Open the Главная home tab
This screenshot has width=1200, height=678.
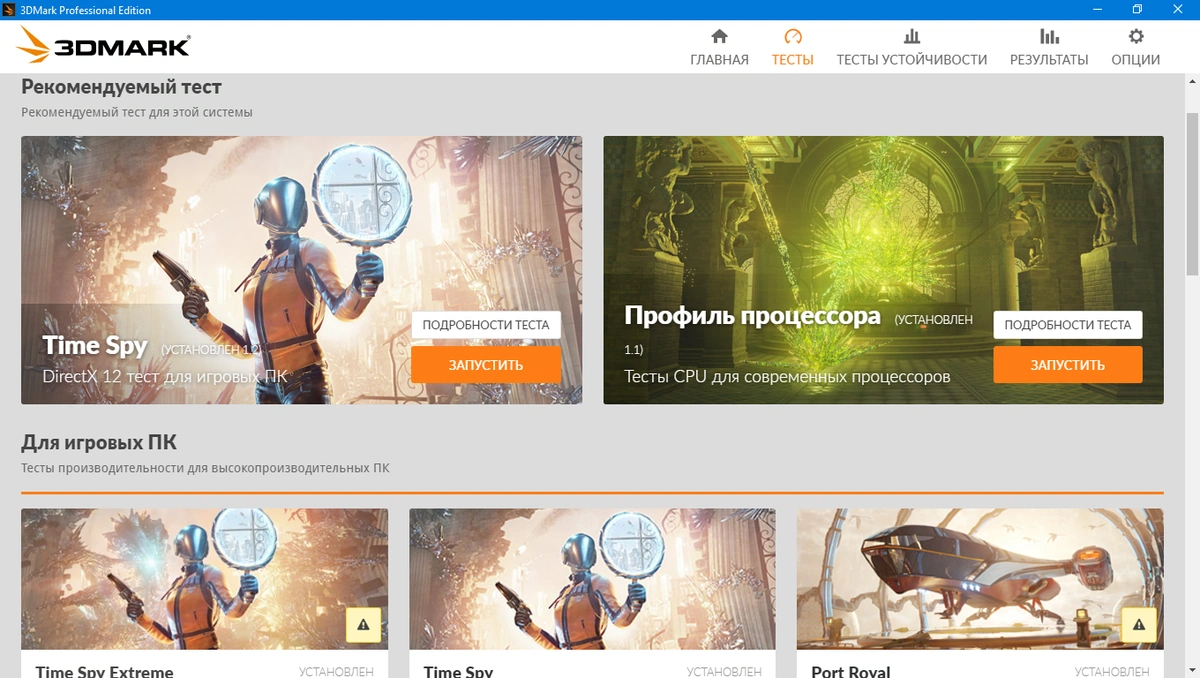(719, 48)
